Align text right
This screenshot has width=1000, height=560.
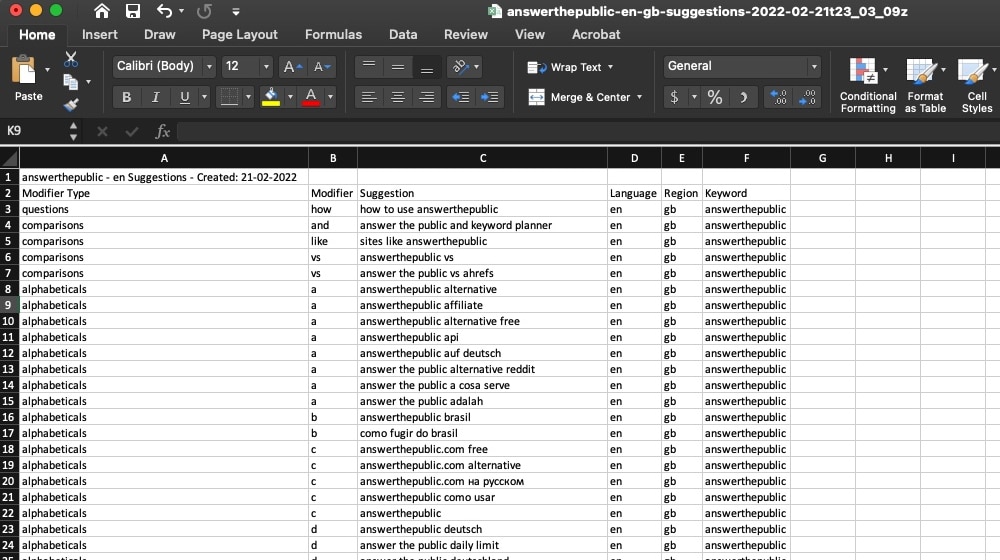(x=427, y=97)
